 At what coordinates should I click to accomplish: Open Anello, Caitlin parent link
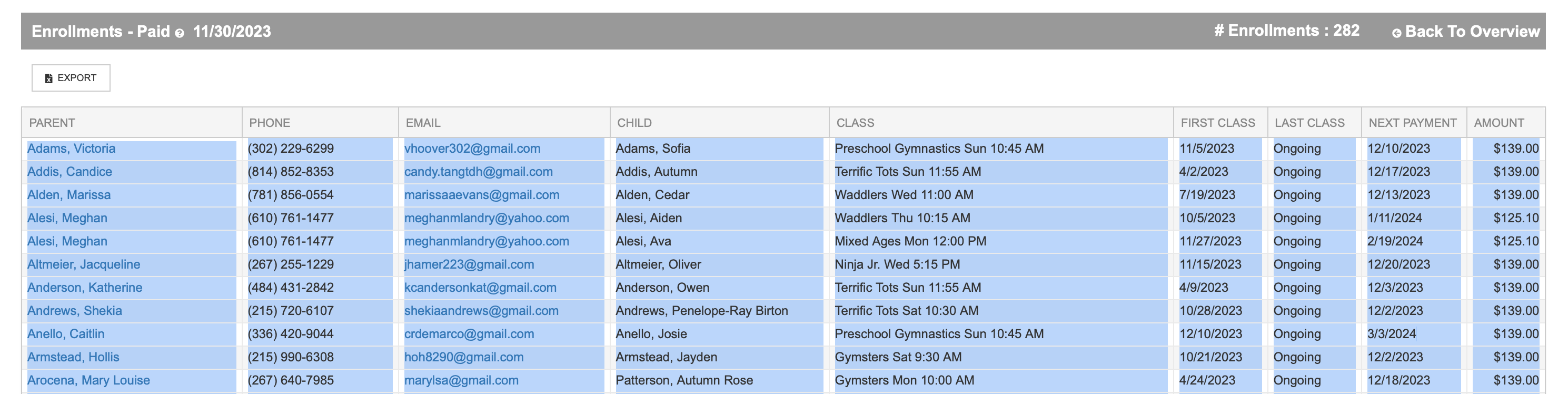[x=66, y=334]
